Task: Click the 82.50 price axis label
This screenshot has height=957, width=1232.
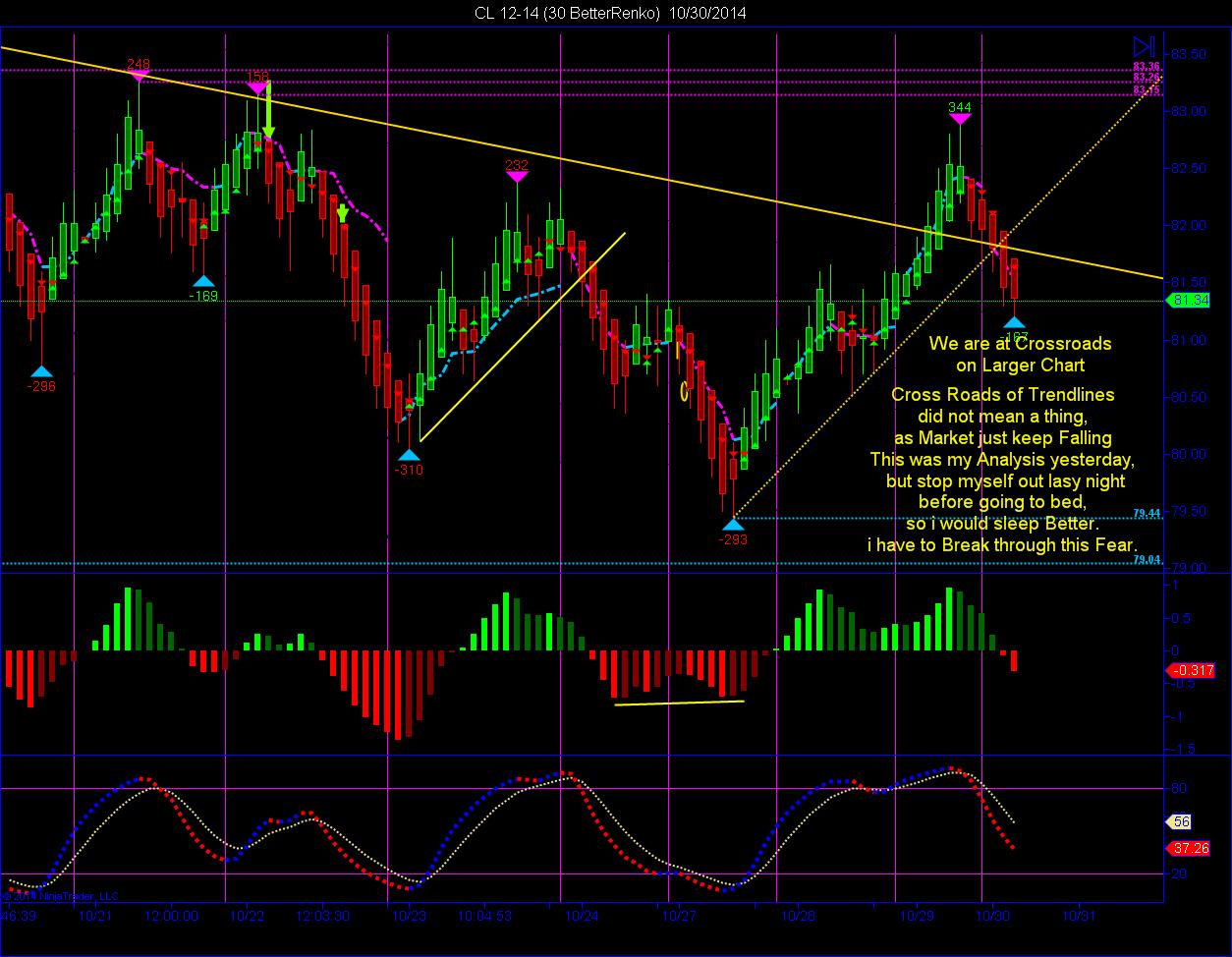Action: click(x=1190, y=168)
